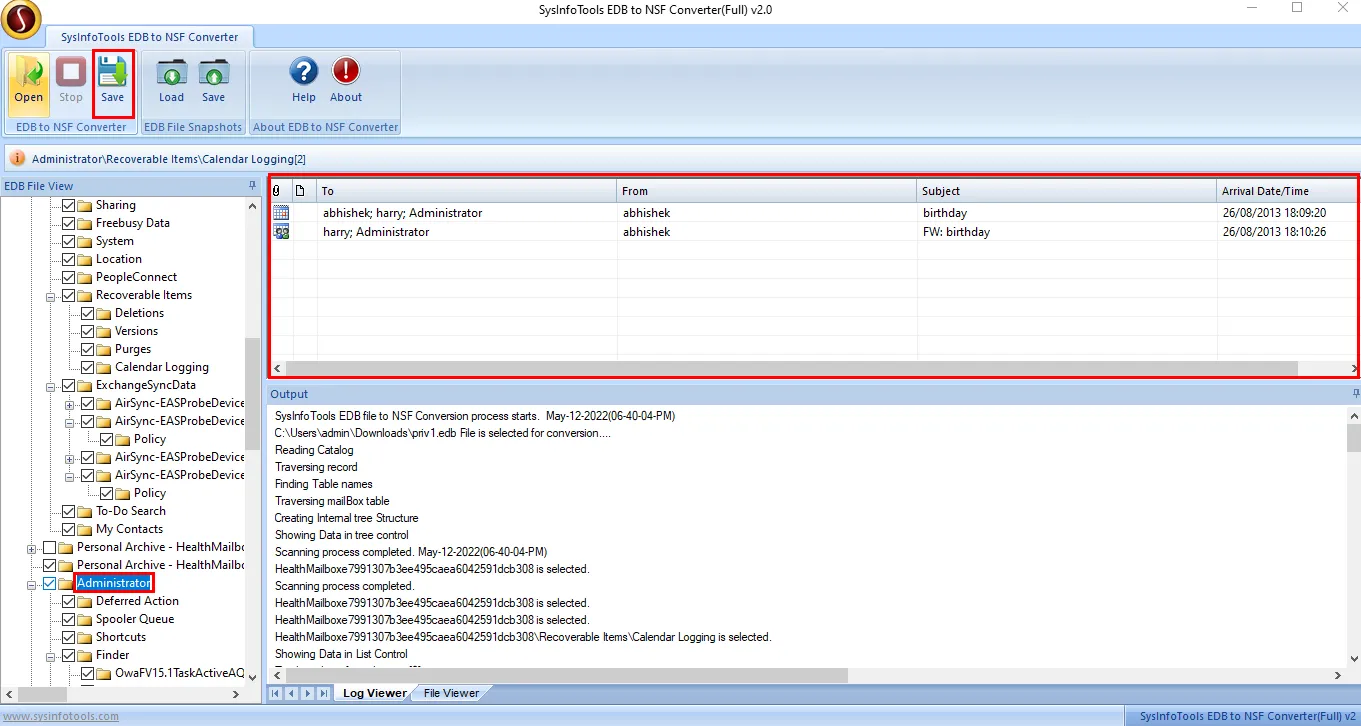Viewport: 1361px width, 726px height.
Task: Click the Save icon in EDB to NSF Converter group
Action: (112, 80)
